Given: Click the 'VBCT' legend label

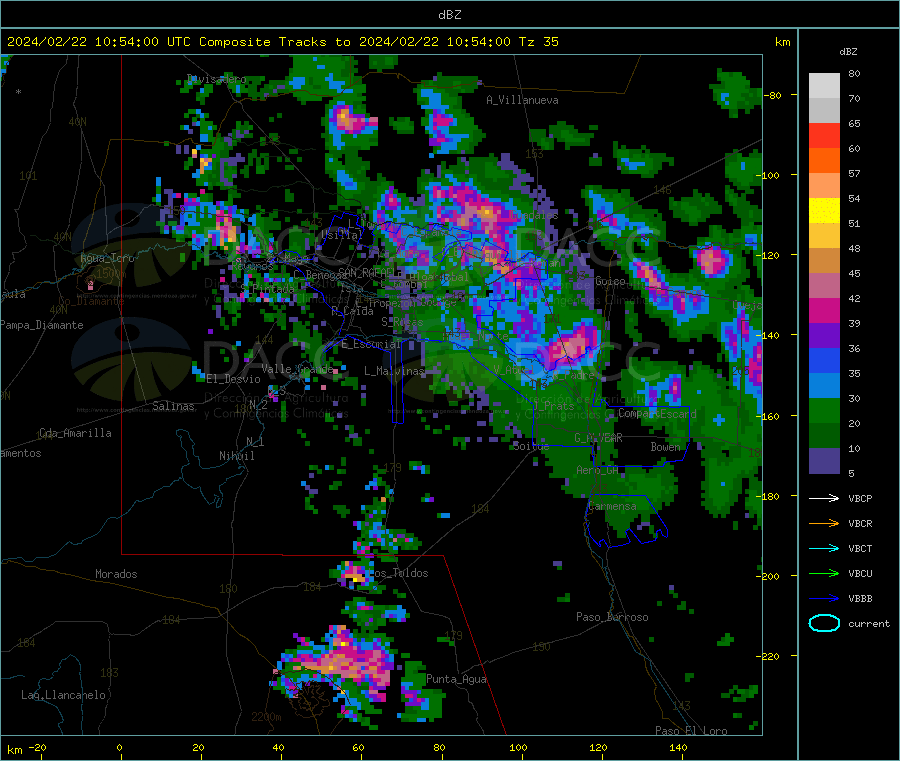Looking at the screenshot, I should 860,549.
